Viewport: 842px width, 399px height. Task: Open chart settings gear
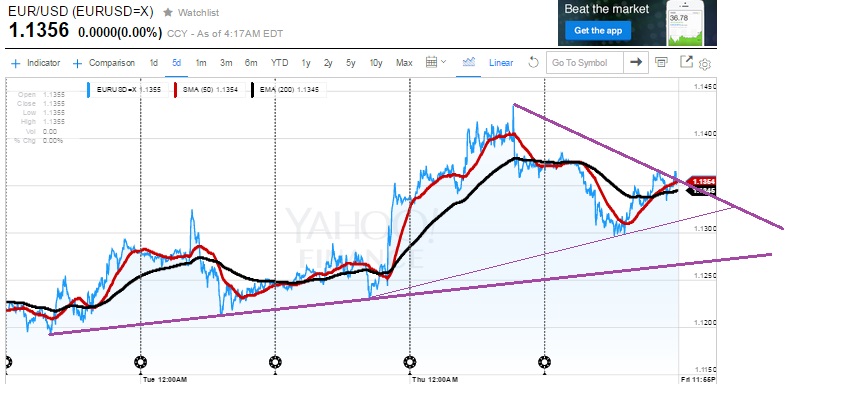(705, 64)
